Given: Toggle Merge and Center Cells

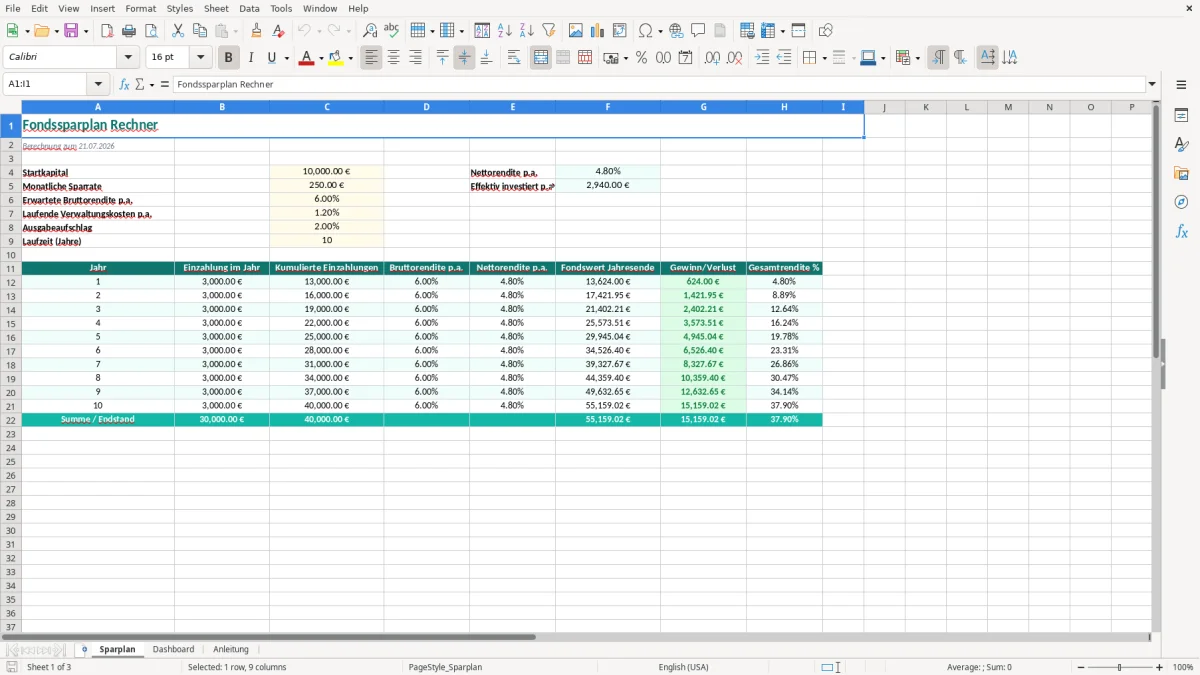Looking at the screenshot, I should point(541,58).
